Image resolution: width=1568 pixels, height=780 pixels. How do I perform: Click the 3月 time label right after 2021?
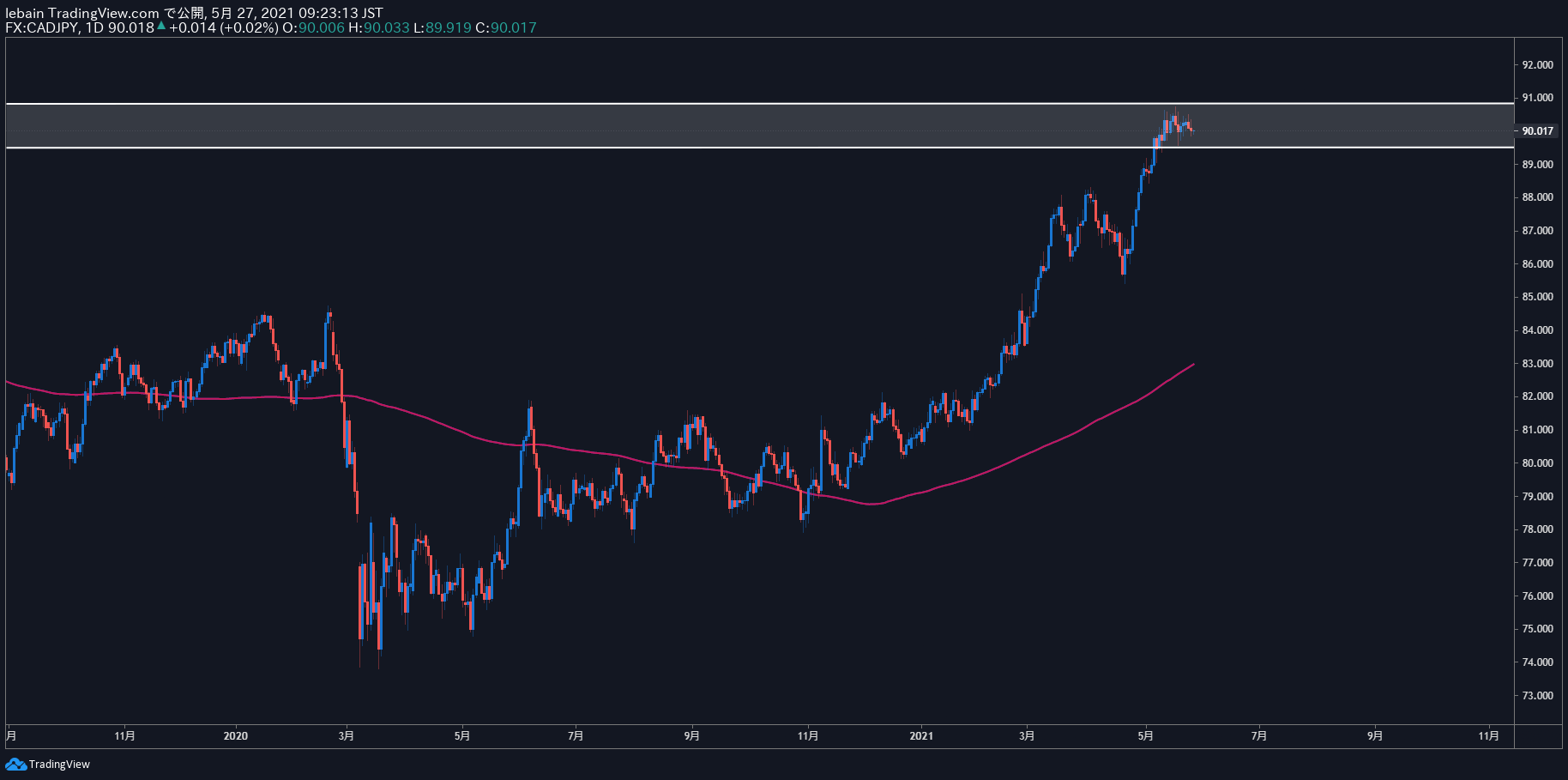click(x=1027, y=736)
